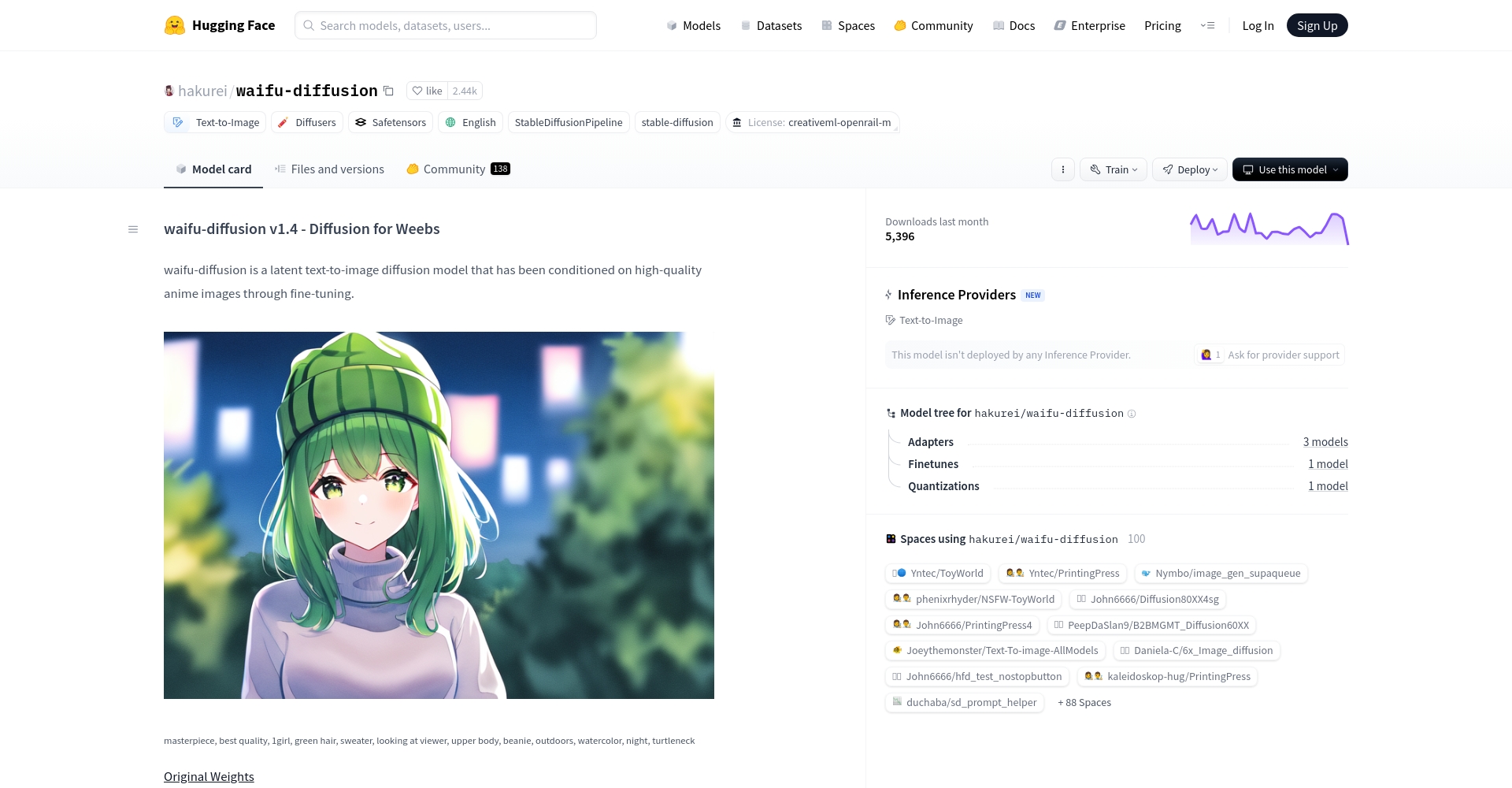Click the Text-to-Image tag icon

pyautogui.click(x=178, y=122)
